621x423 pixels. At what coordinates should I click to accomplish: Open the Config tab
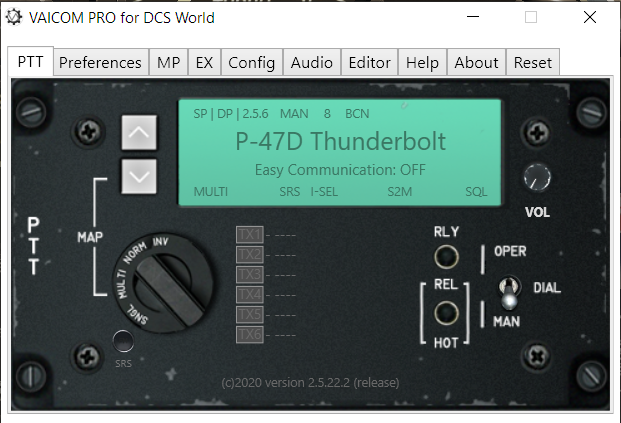click(x=251, y=63)
